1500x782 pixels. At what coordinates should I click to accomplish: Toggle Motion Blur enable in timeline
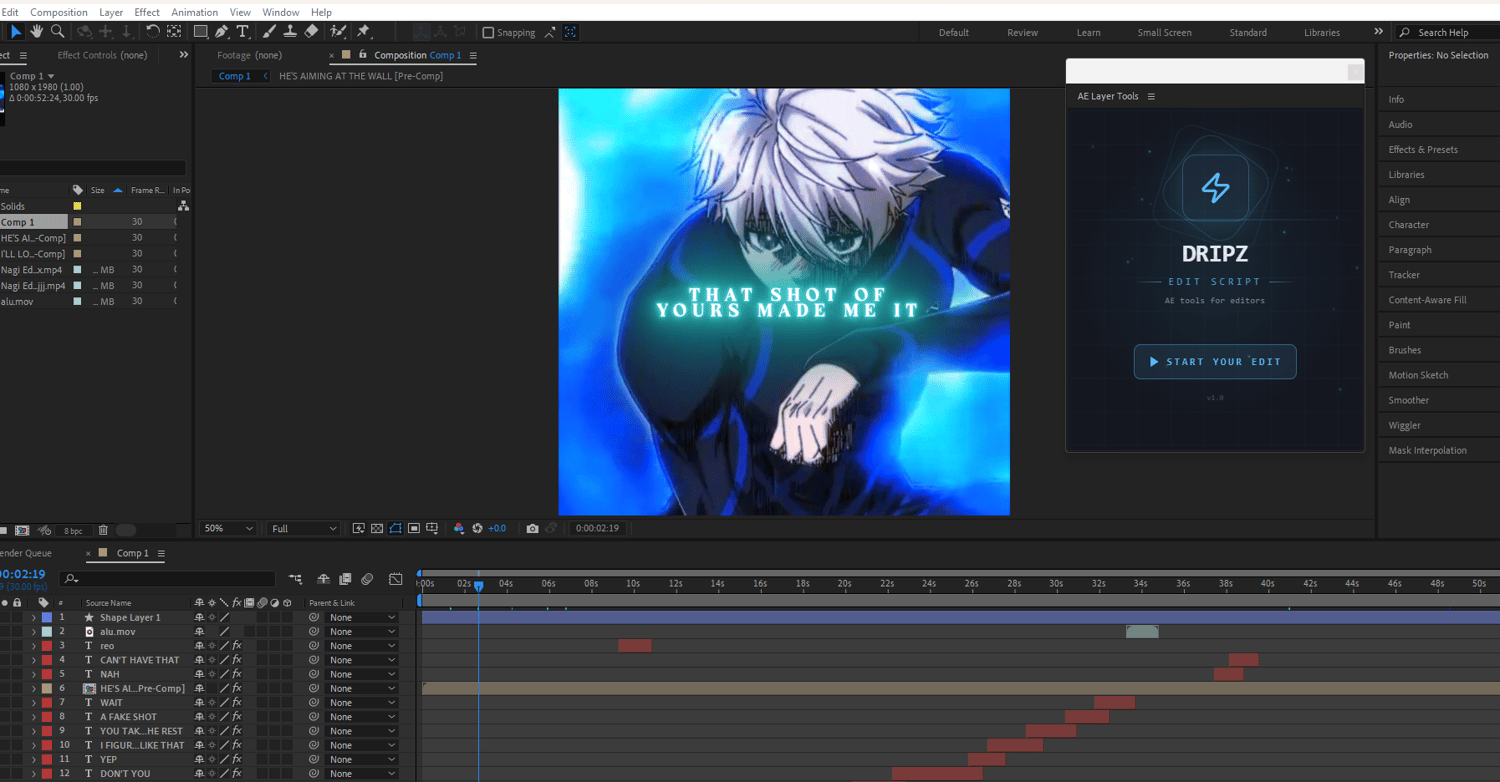pos(367,579)
